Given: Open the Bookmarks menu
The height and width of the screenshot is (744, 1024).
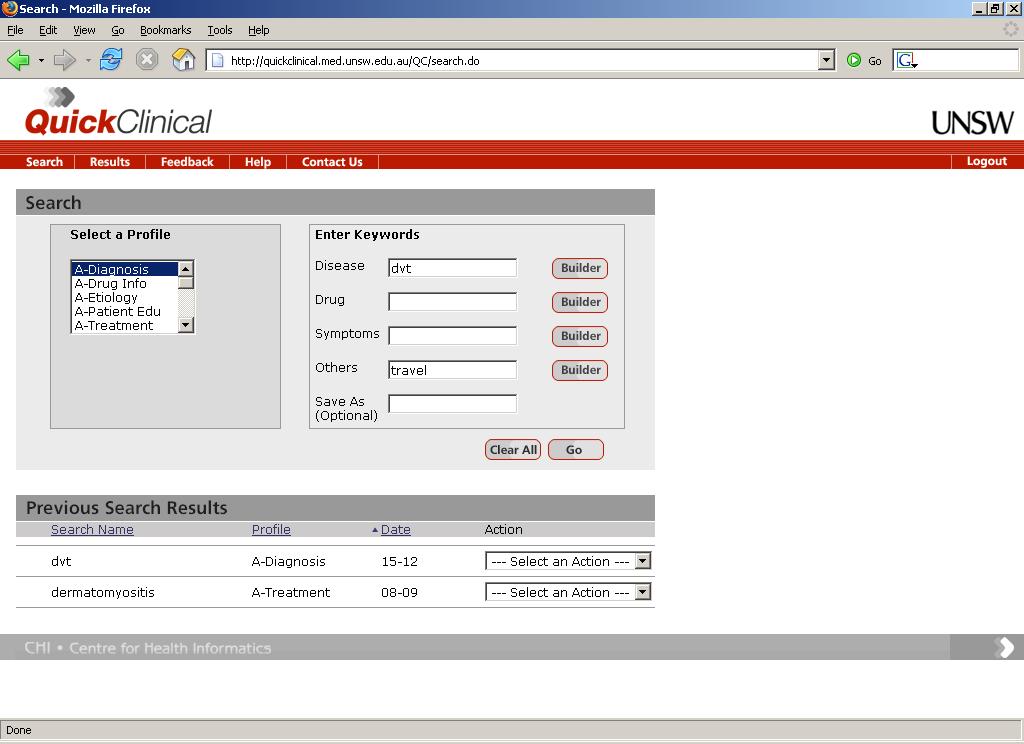Looking at the screenshot, I should [x=165, y=30].
